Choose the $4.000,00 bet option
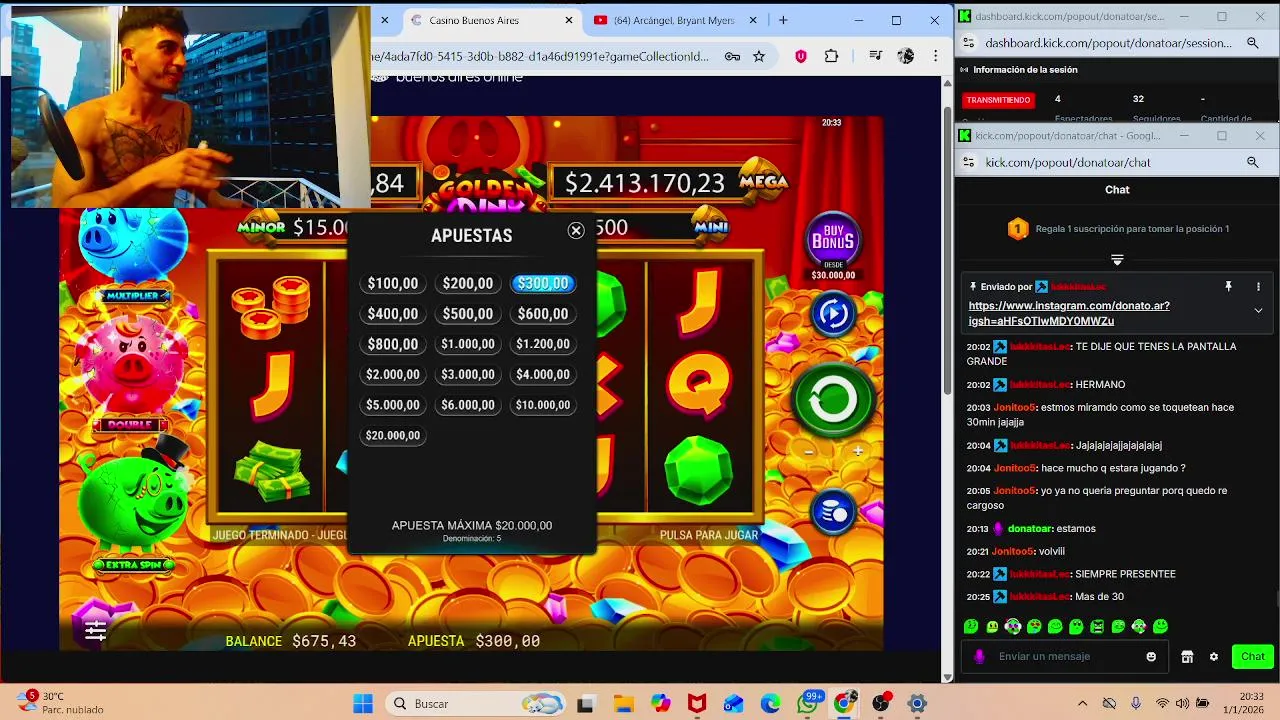This screenshot has height=720, width=1280. coord(543,375)
